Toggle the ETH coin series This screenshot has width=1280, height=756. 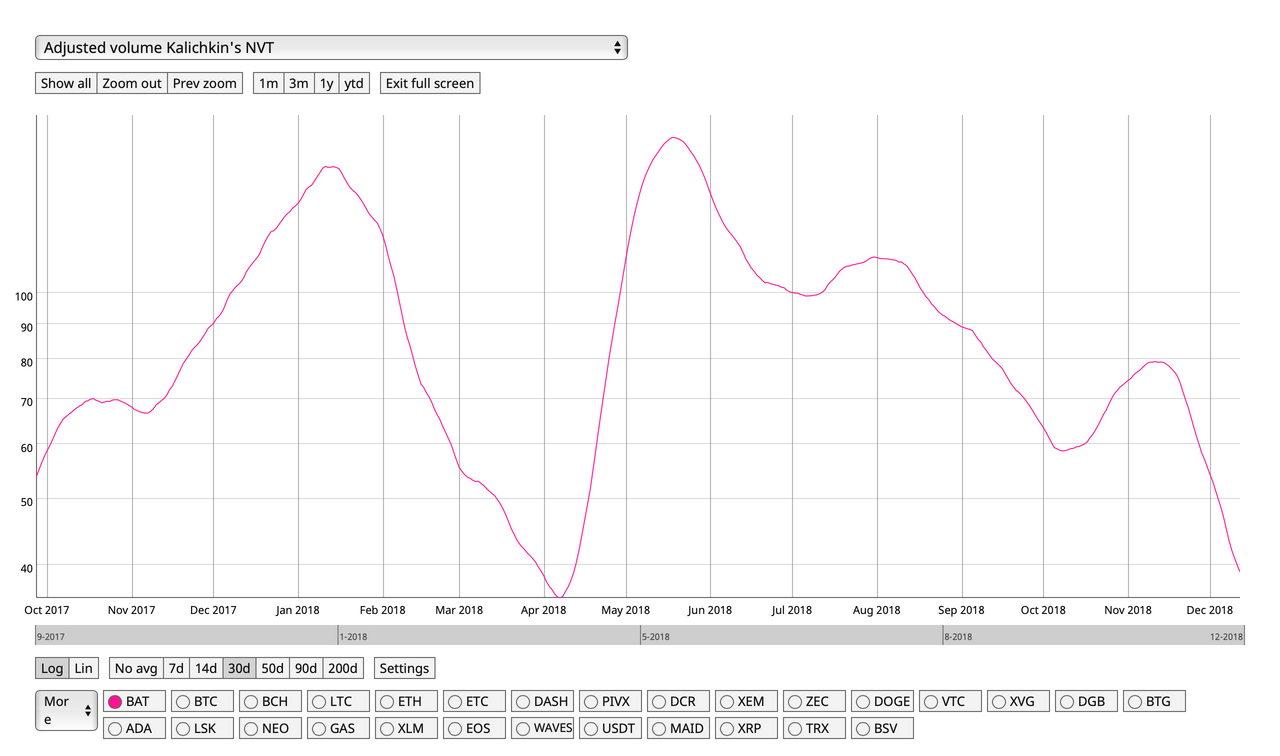point(407,701)
